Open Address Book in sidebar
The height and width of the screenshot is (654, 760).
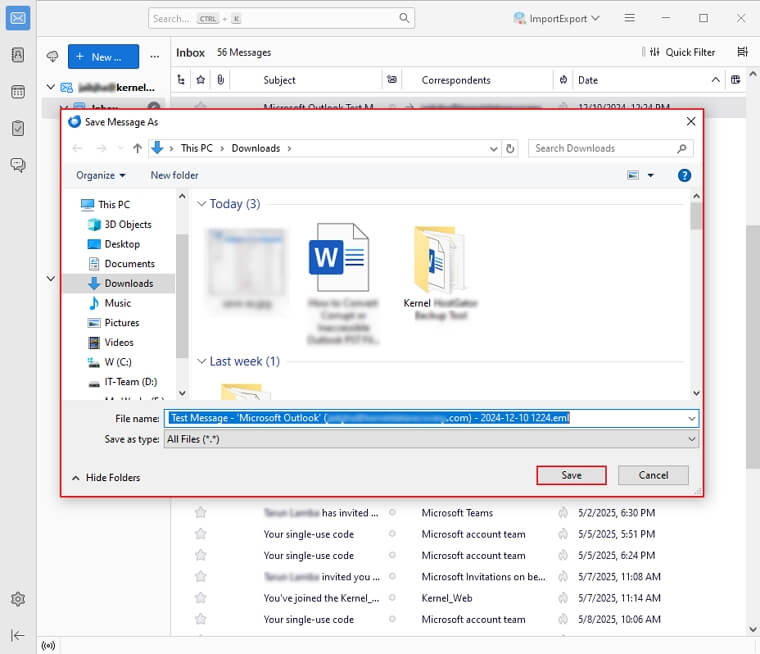tap(18, 55)
